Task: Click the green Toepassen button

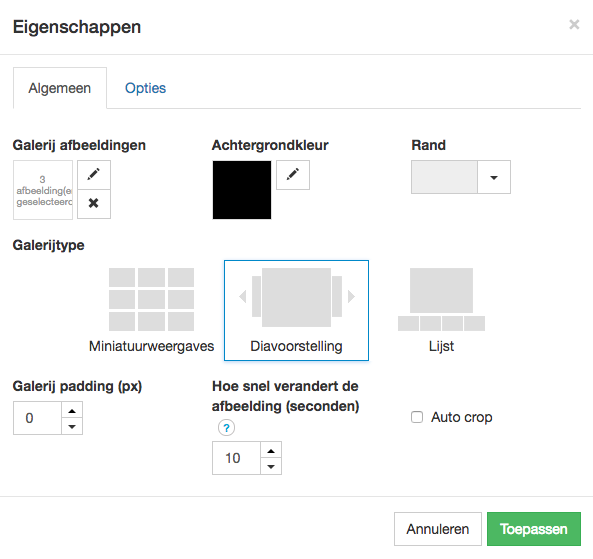Action: (x=534, y=529)
